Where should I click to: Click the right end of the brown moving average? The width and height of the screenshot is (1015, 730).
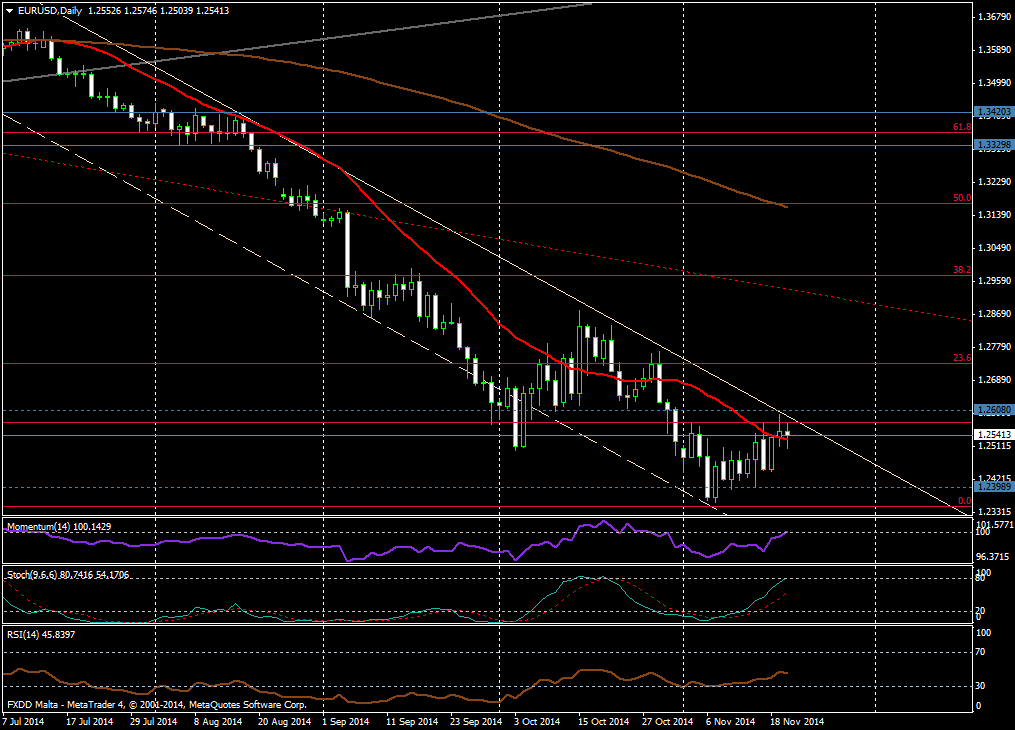pyautogui.click(x=786, y=207)
